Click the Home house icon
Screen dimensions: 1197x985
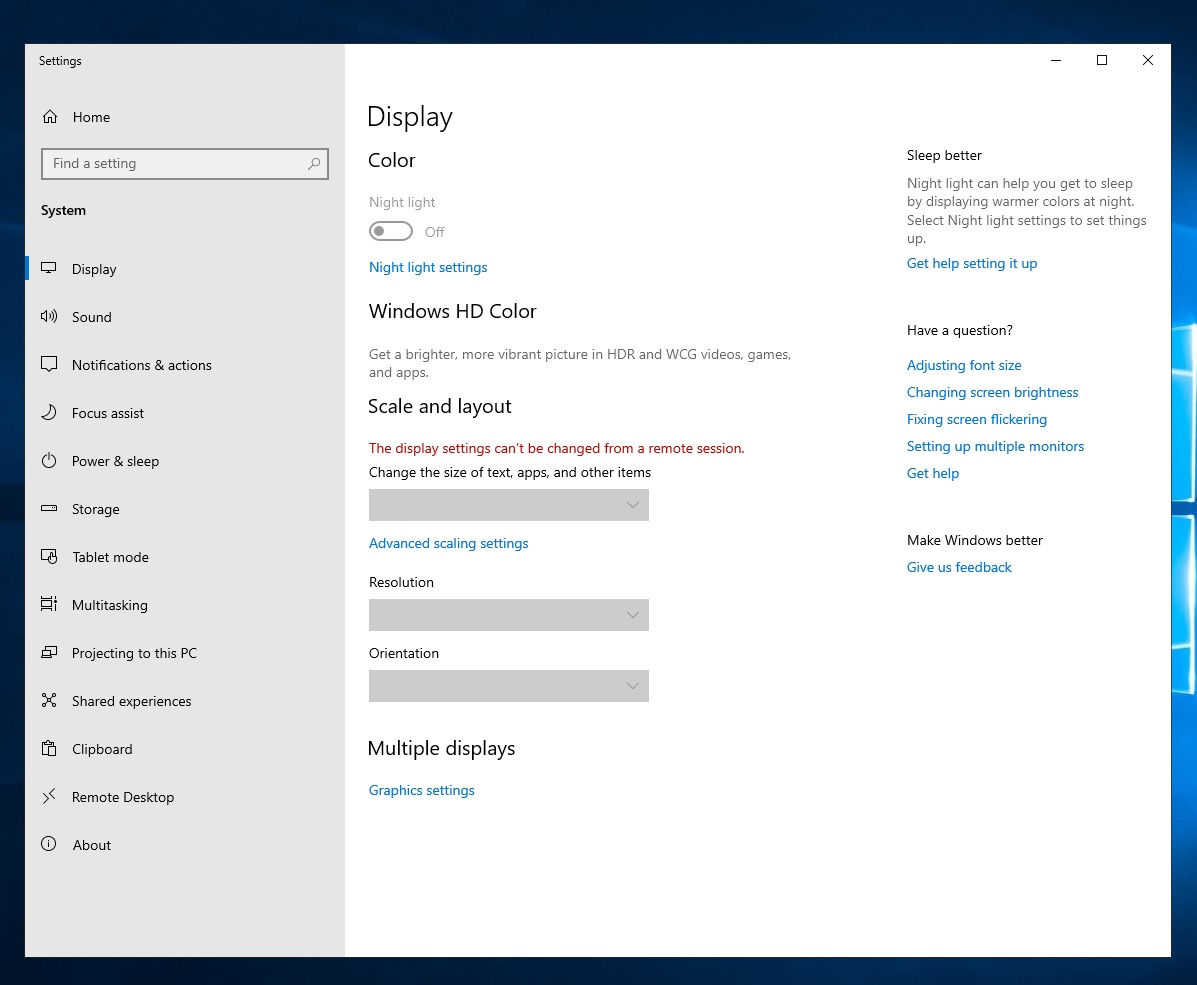click(x=50, y=117)
